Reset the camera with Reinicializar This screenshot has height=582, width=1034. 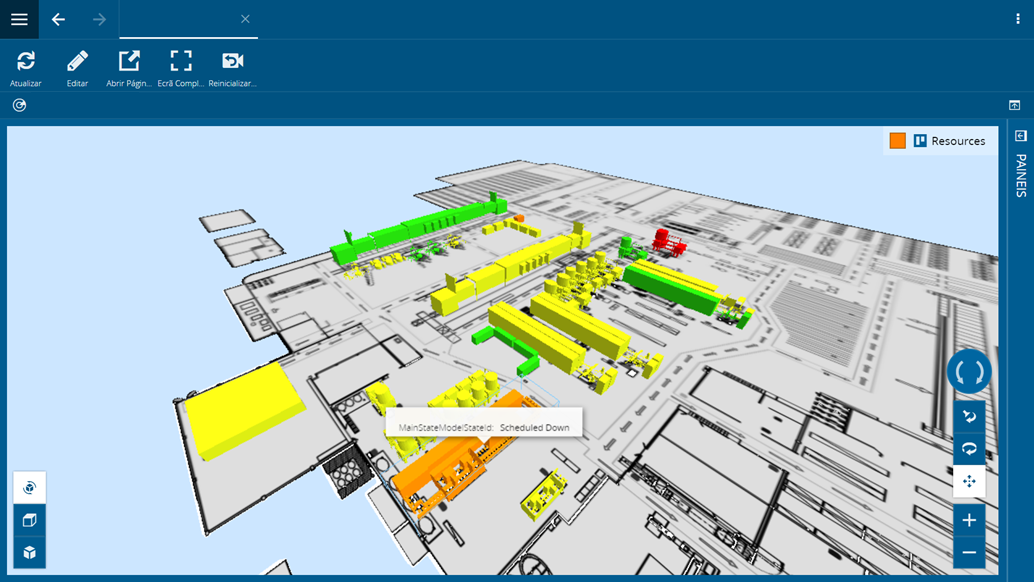pyautogui.click(x=232, y=68)
